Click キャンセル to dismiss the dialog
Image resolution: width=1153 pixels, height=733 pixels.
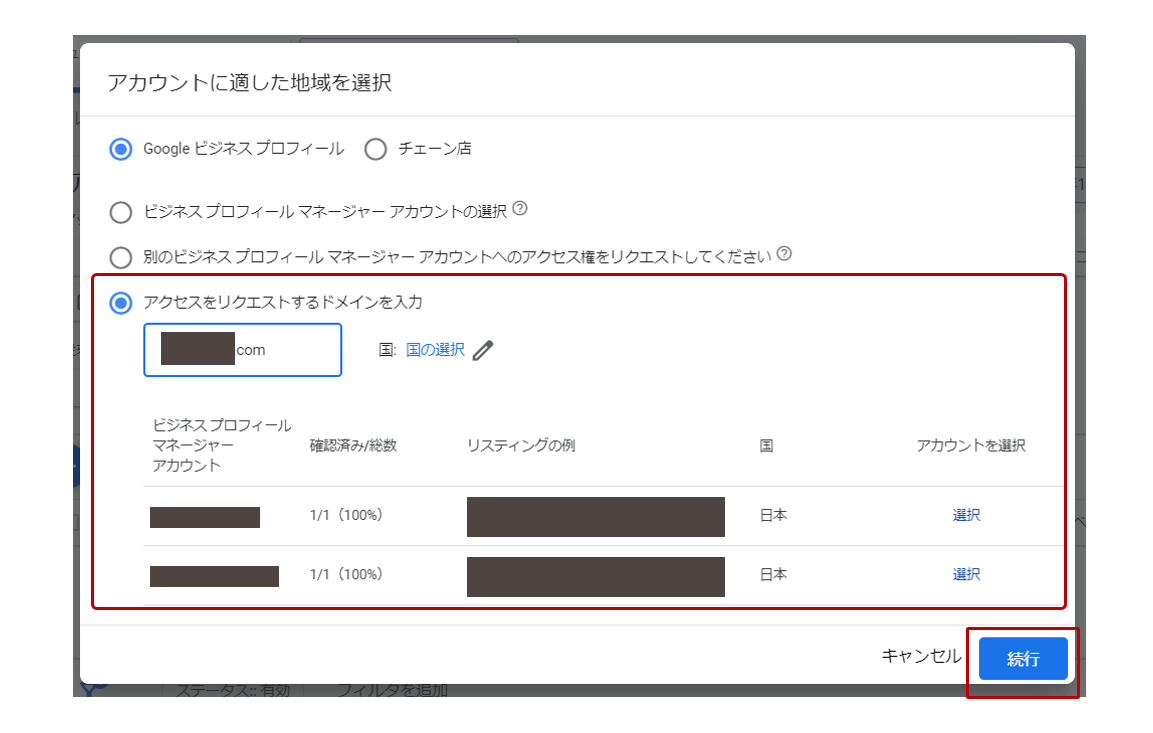click(x=919, y=657)
